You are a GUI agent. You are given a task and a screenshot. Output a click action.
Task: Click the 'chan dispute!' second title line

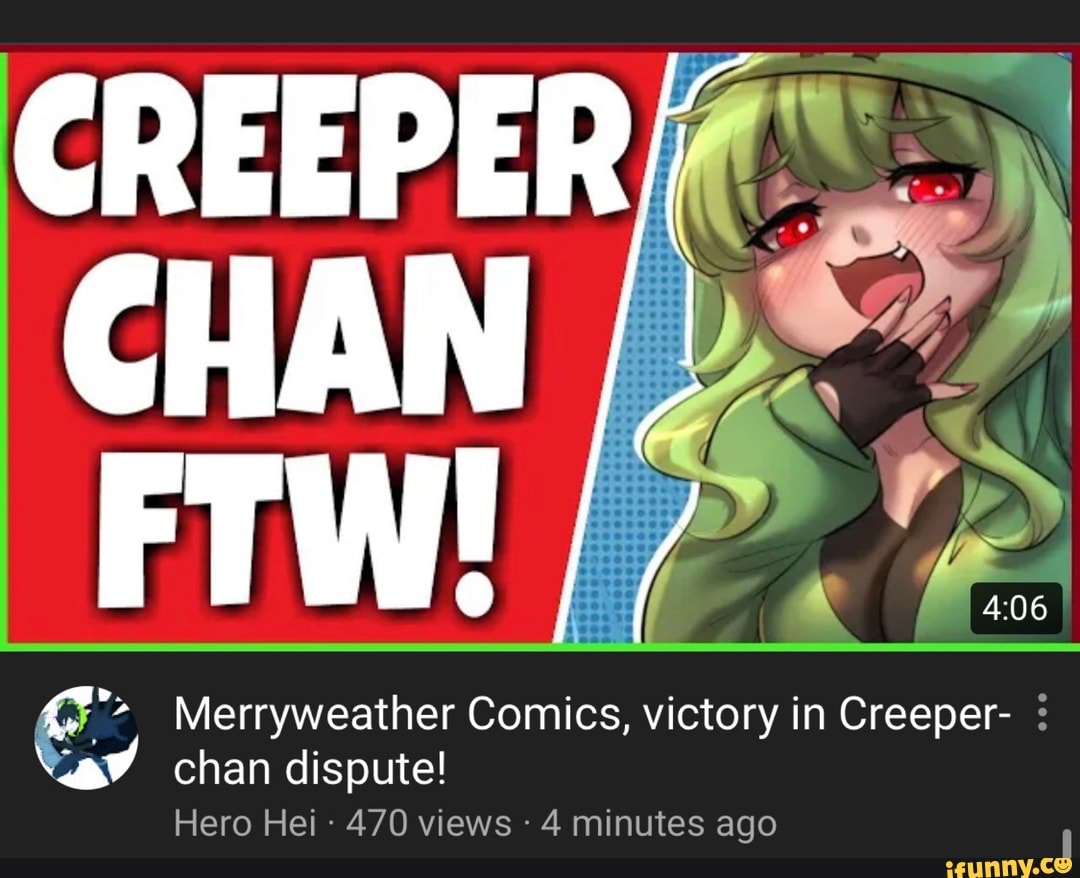point(310,769)
